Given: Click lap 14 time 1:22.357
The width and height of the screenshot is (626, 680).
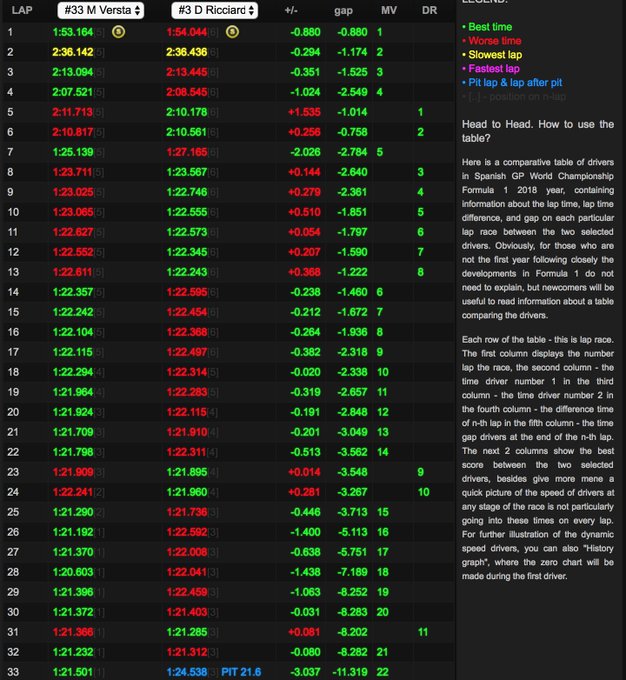Looking at the screenshot, I should [x=72, y=292].
